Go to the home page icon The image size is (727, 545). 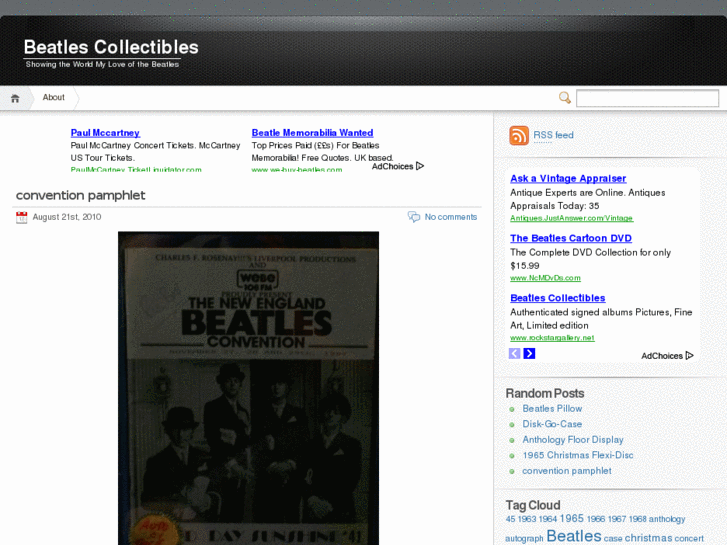[x=15, y=98]
